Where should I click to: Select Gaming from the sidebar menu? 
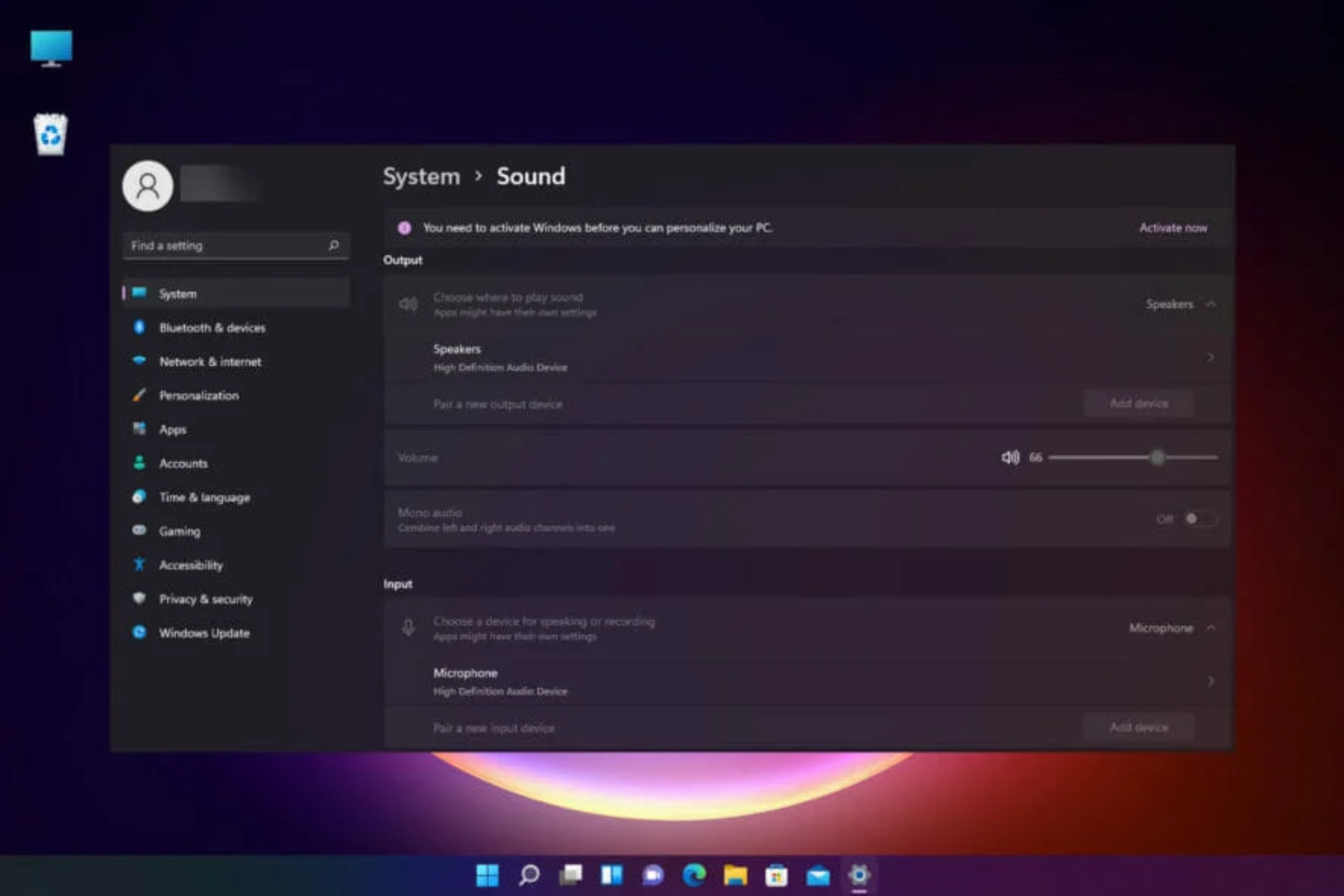coord(179,531)
